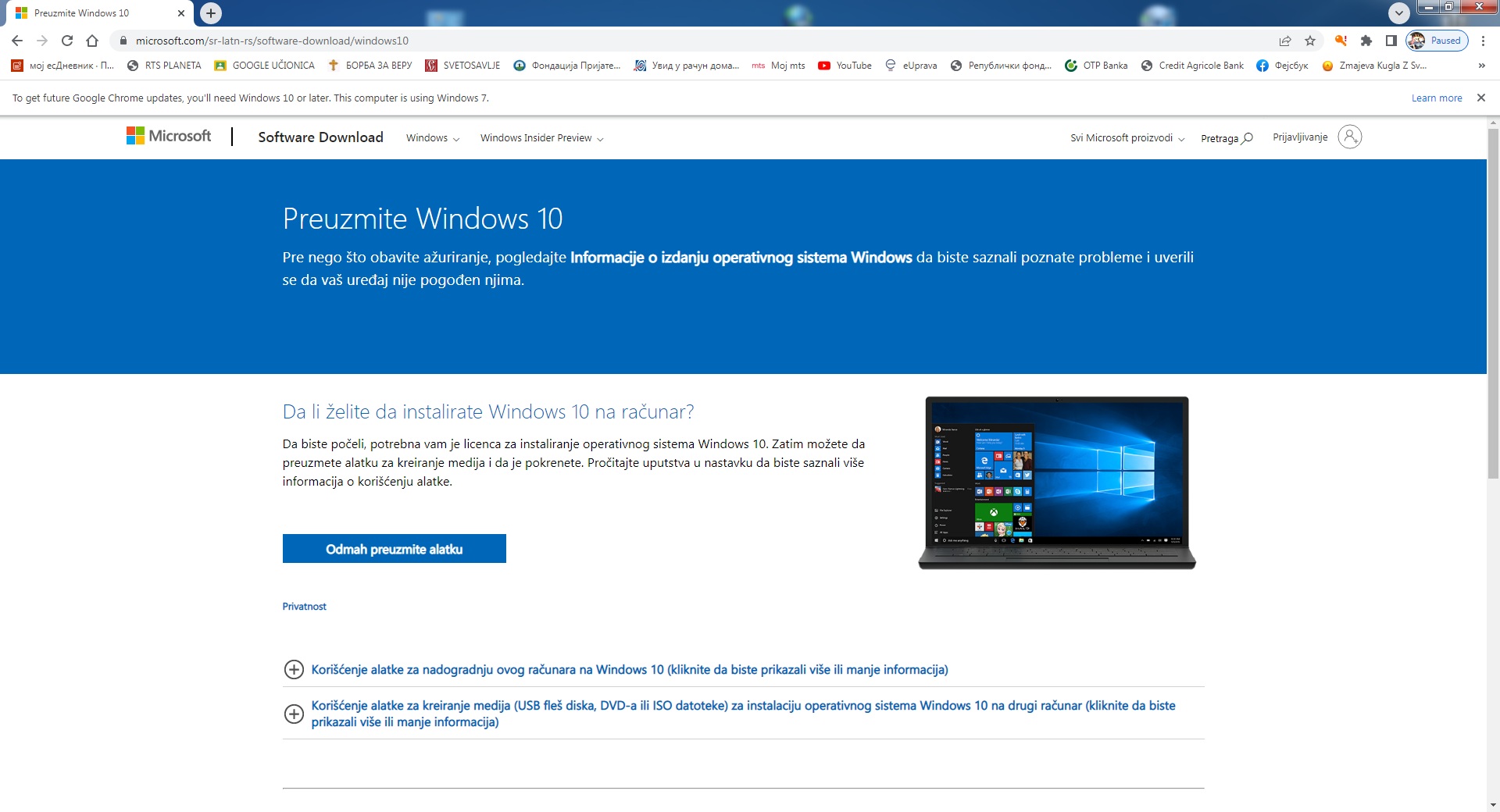Open the Chrome three-dot menu

click(1483, 41)
